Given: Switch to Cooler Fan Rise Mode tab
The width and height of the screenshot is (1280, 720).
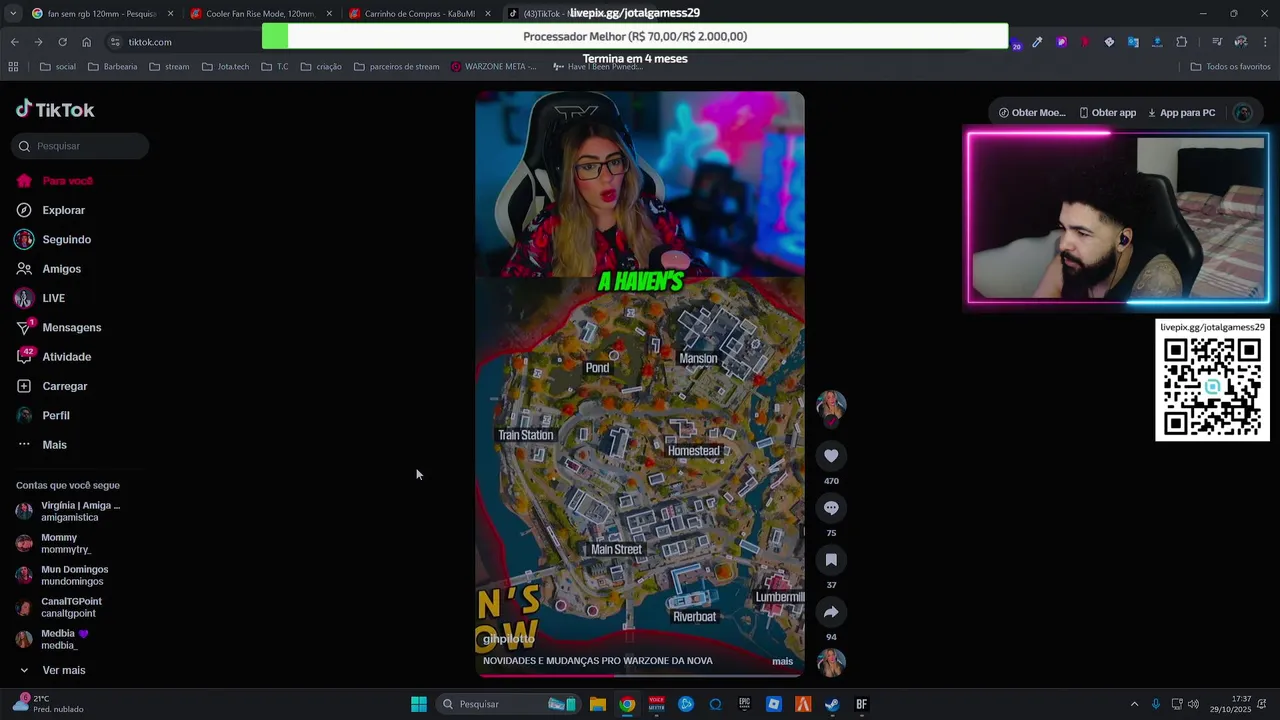Looking at the screenshot, I should 260,14.
